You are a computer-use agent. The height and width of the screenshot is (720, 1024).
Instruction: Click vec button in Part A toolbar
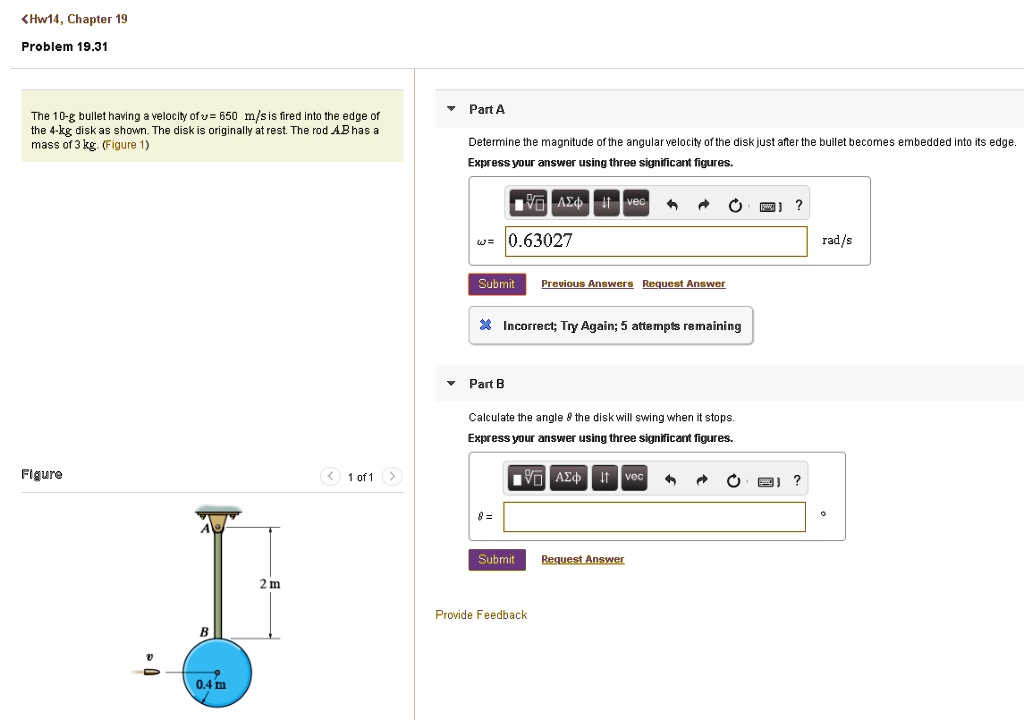pyautogui.click(x=636, y=203)
